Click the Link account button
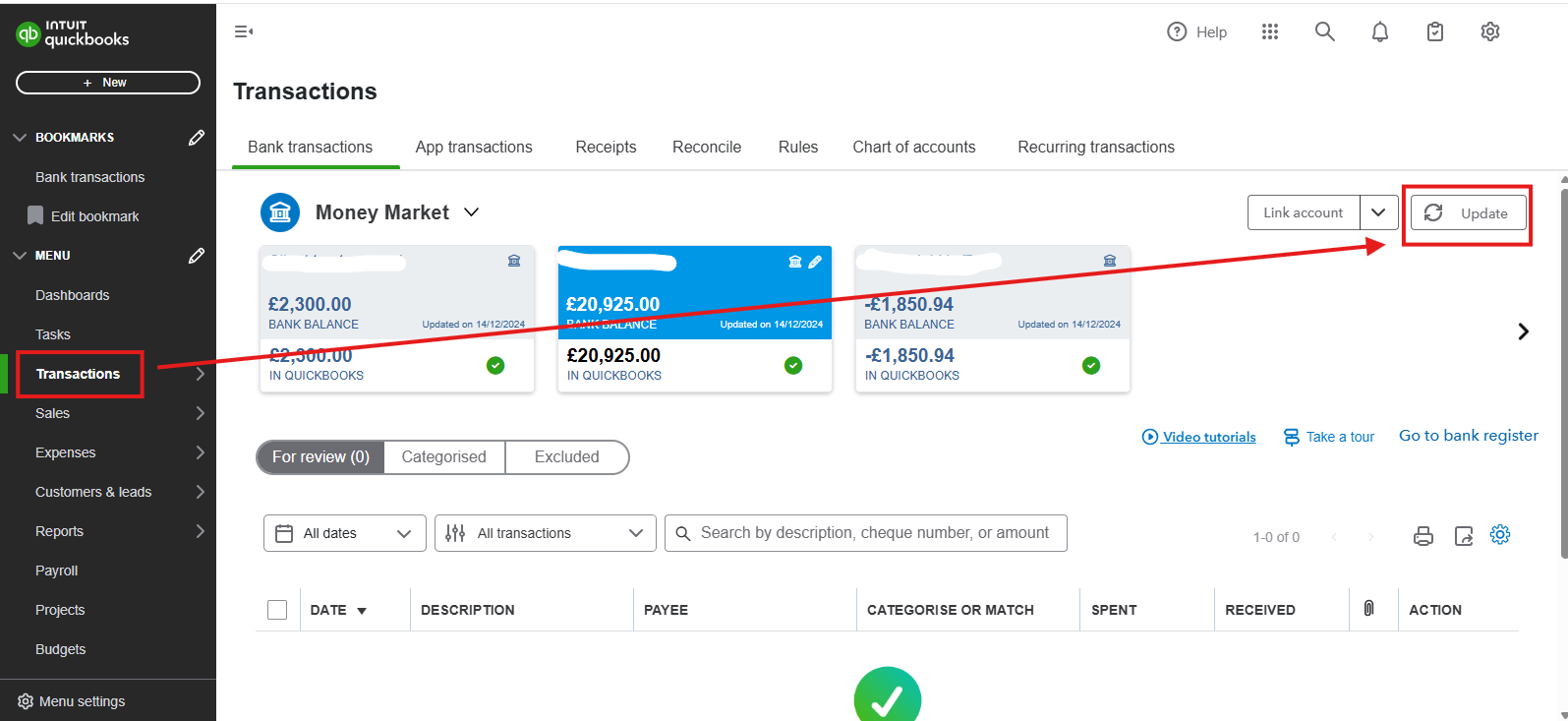The image size is (1568, 721). [1304, 212]
